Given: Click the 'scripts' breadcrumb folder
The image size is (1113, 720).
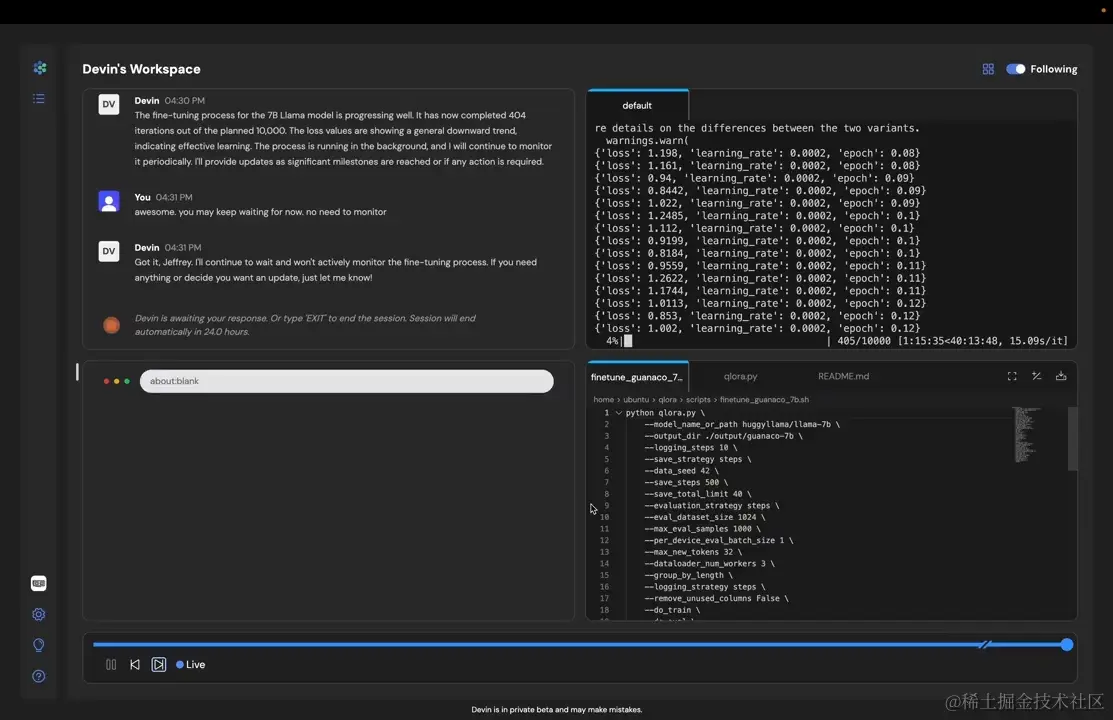Looking at the screenshot, I should (698, 400).
